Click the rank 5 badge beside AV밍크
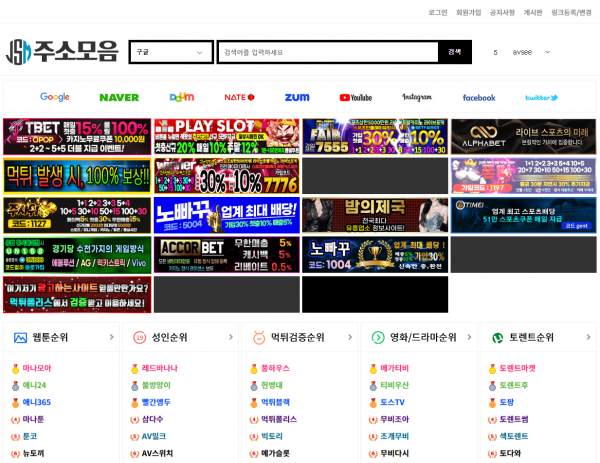The image size is (600, 463). coord(135,437)
